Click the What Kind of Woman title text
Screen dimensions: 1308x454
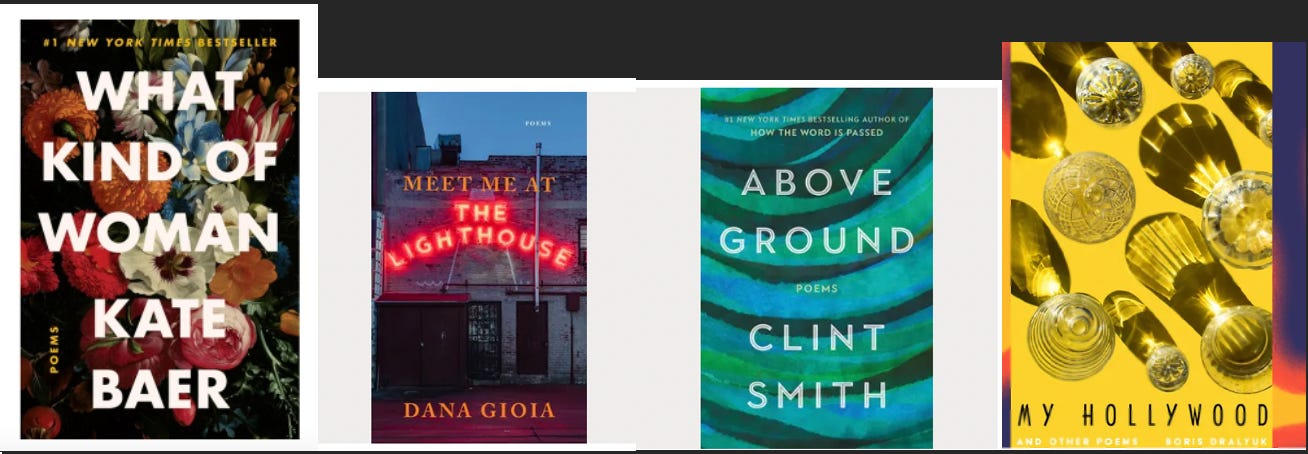coord(160,161)
